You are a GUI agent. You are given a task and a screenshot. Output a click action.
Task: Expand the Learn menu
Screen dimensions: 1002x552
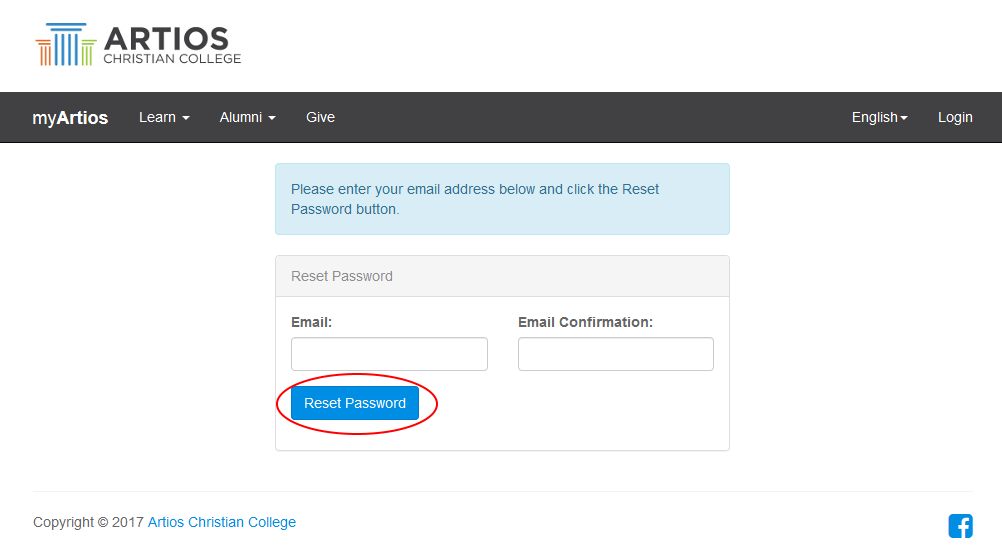[164, 118]
